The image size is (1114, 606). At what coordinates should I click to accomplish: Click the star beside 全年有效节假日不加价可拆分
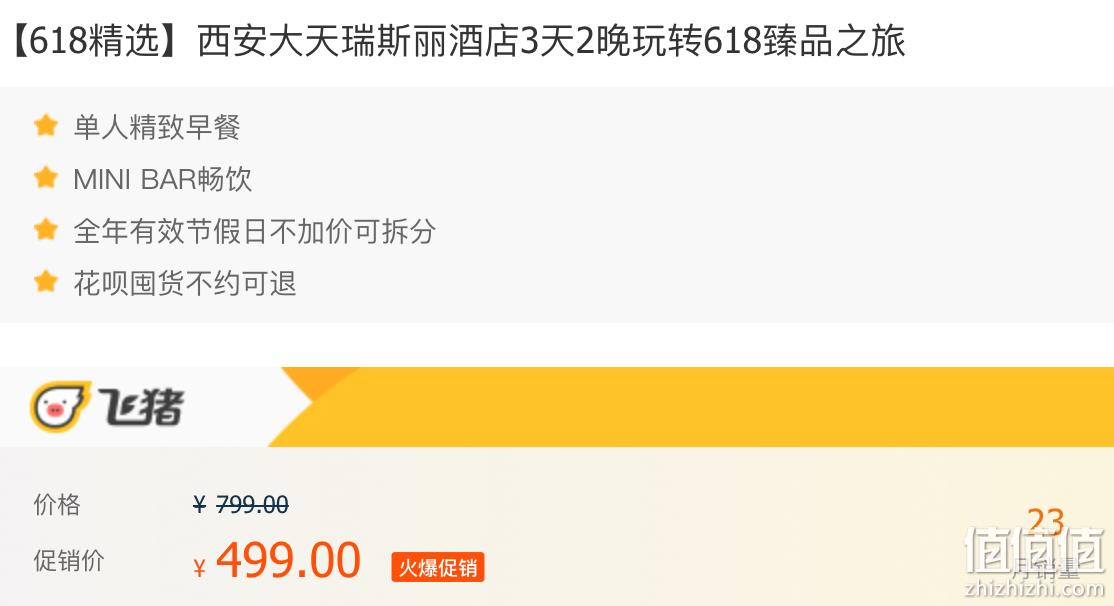point(45,229)
